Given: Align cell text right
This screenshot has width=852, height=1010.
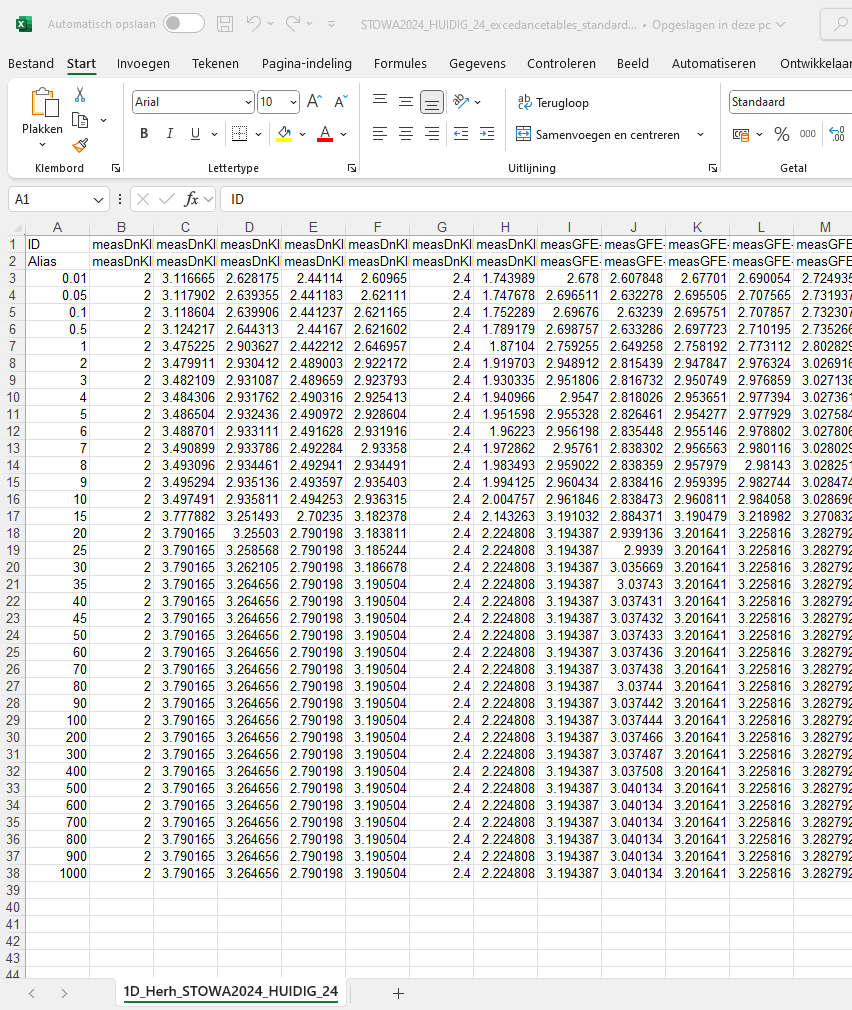Looking at the screenshot, I should tap(431, 134).
